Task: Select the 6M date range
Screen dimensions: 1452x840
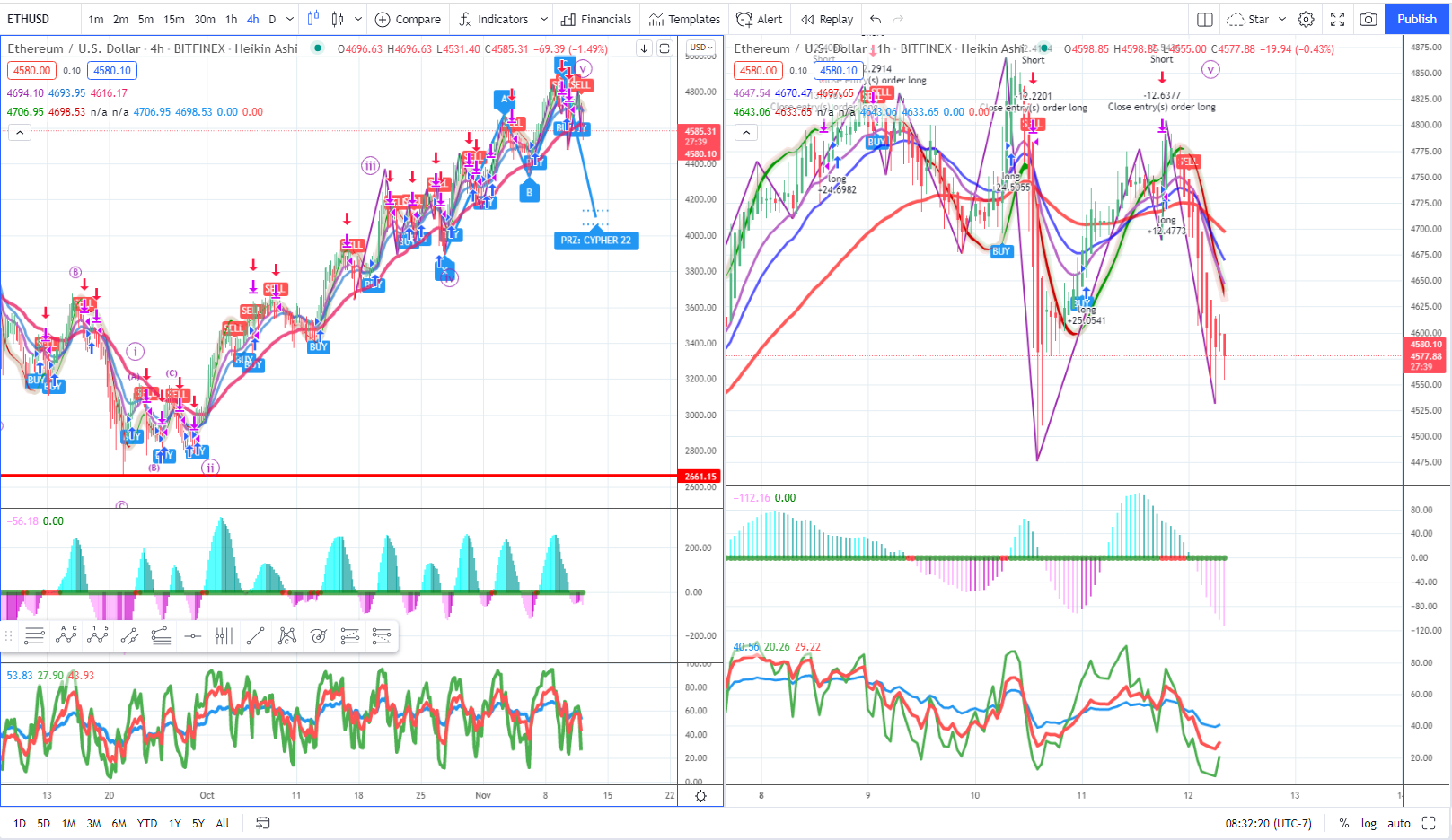Action: [x=119, y=823]
